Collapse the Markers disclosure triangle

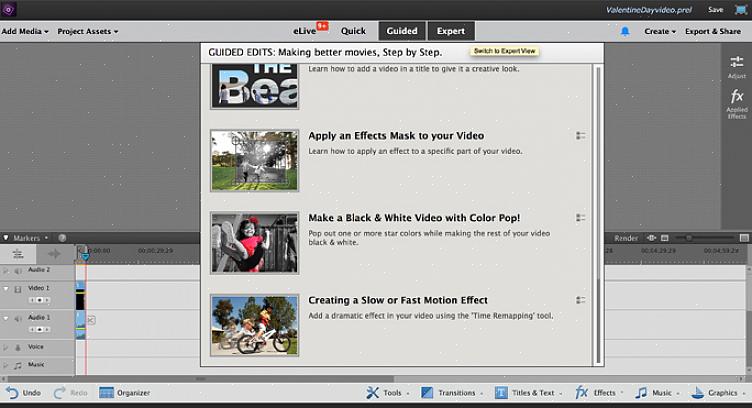coord(6,237)
